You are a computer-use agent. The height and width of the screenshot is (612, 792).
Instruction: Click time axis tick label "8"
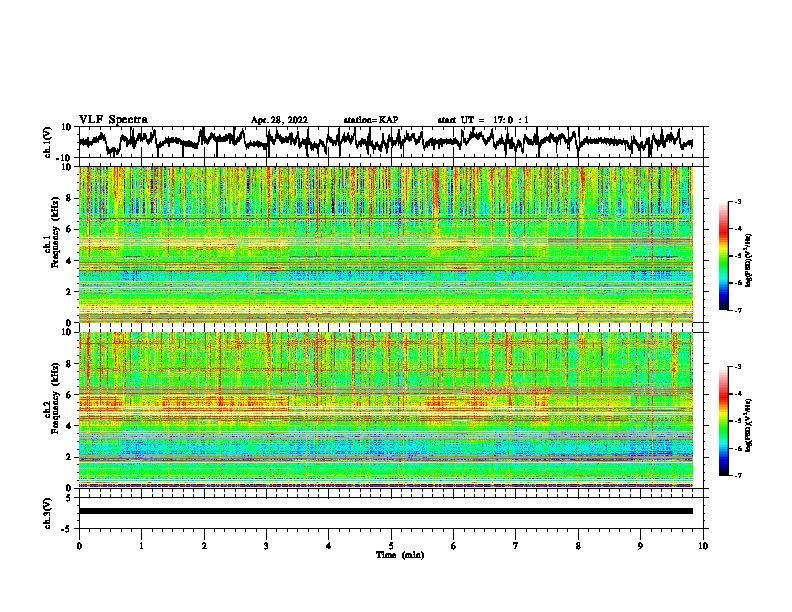(578, 546)
